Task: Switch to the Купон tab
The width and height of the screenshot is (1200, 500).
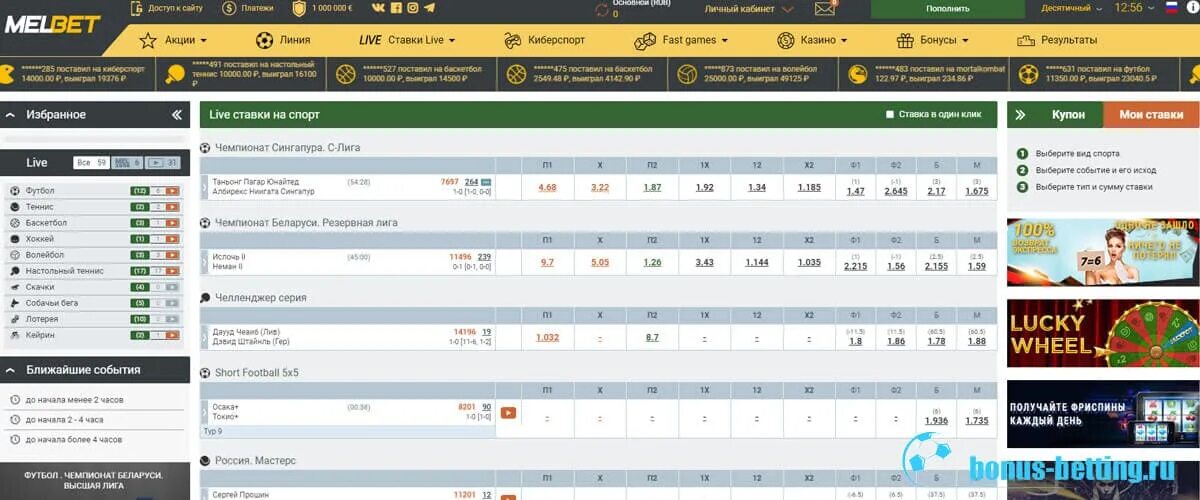Action: coord(1068,115)
